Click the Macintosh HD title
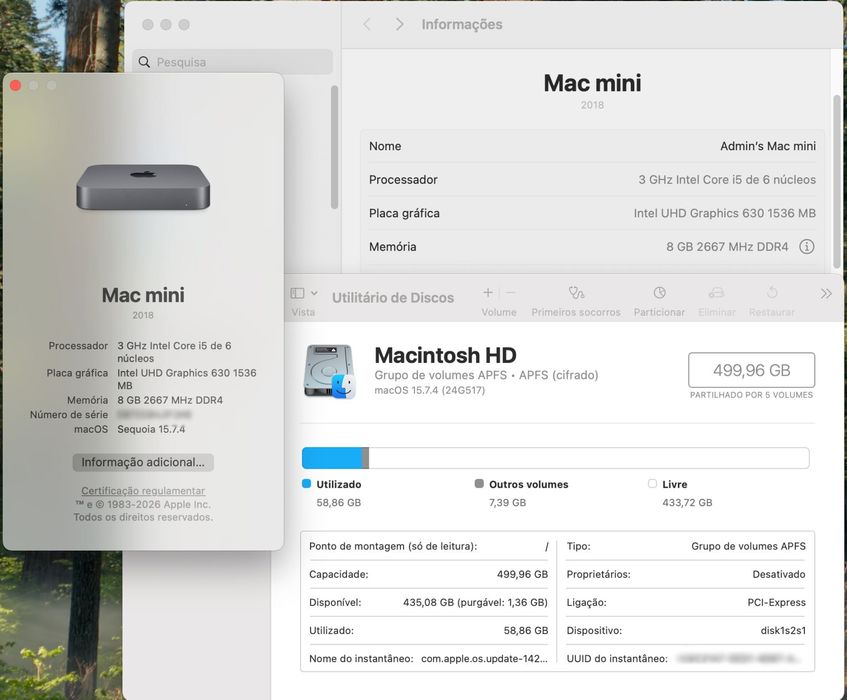 pos(445,355)
